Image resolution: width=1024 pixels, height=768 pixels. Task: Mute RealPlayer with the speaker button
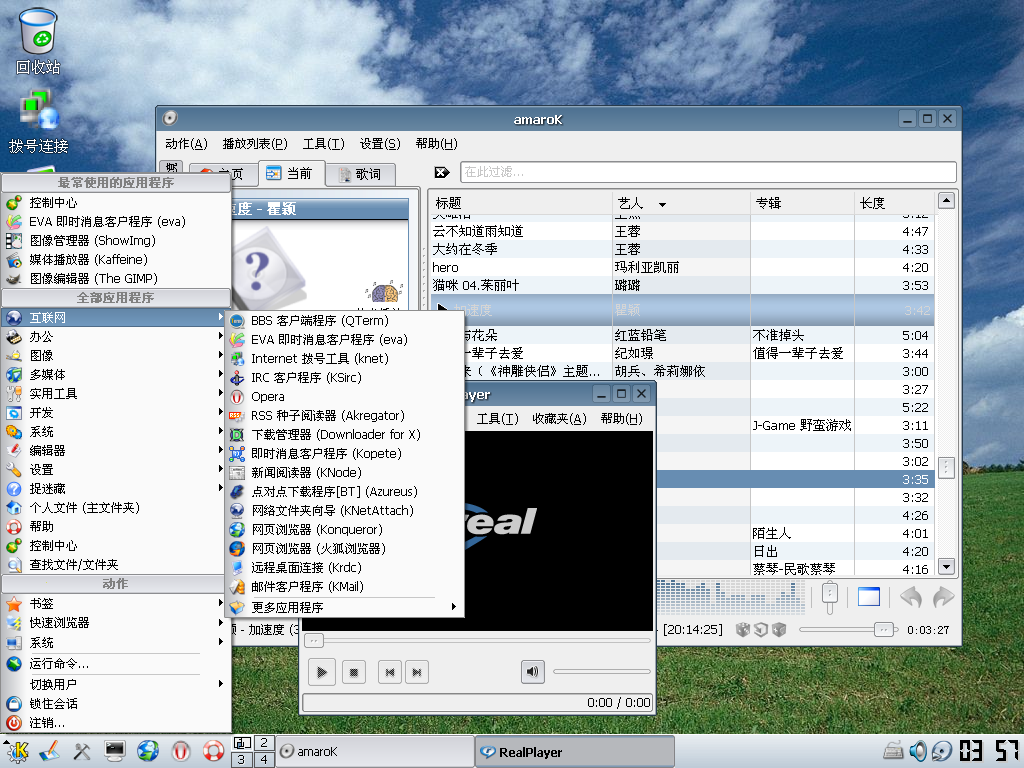click(x=533, y=671)
